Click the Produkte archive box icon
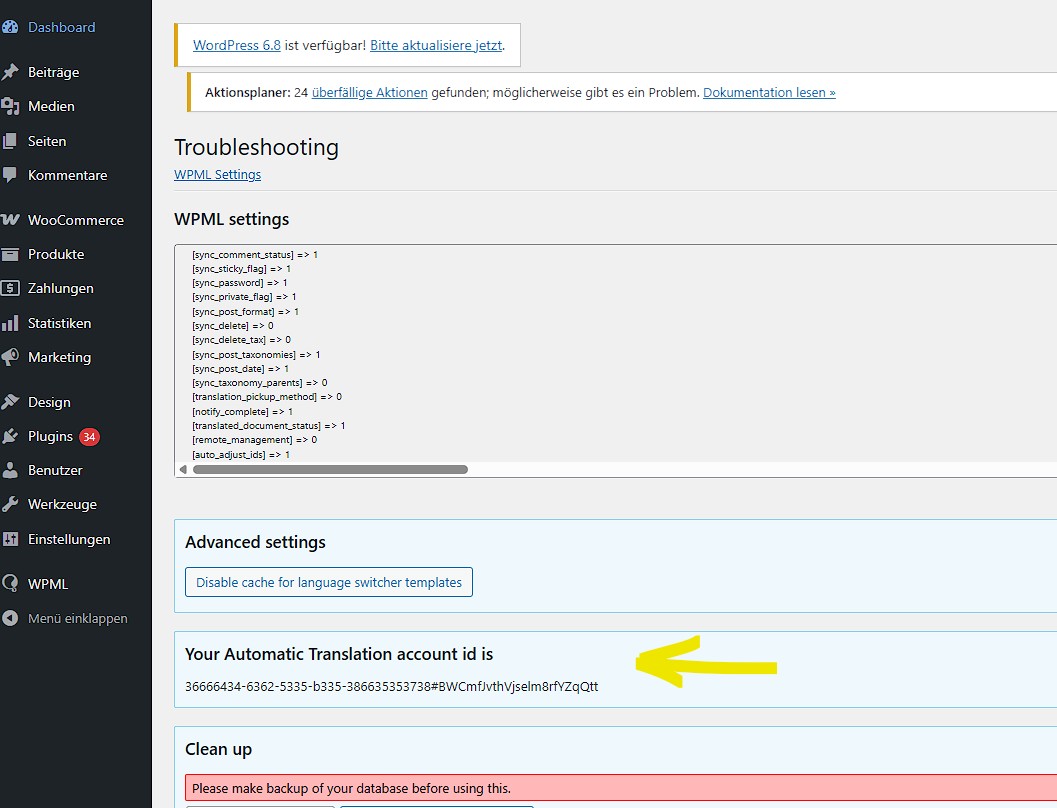The image size is (1057, 808). point(10,254)
